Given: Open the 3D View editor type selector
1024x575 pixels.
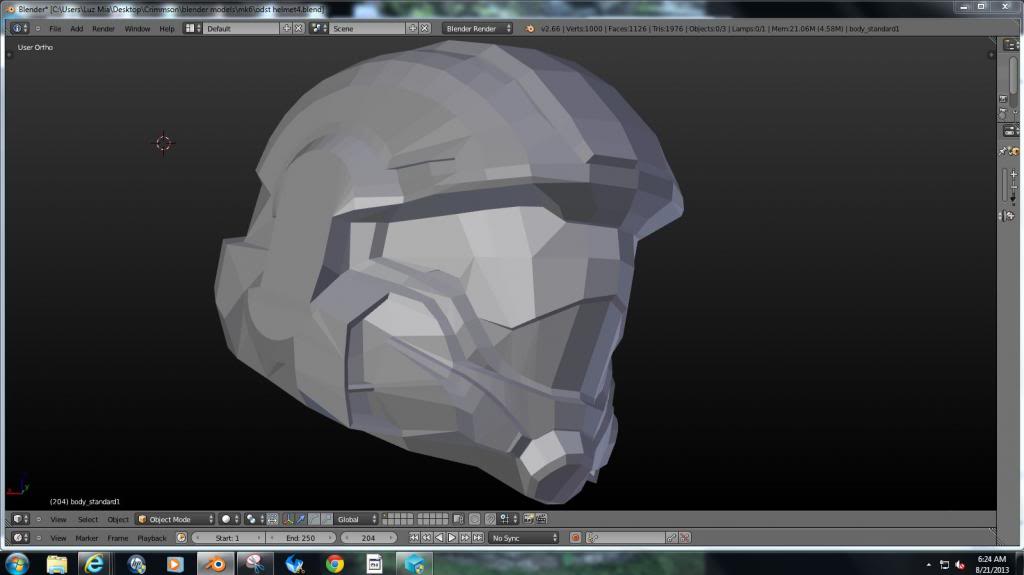Looking at the screenshot, I should 20,519.
